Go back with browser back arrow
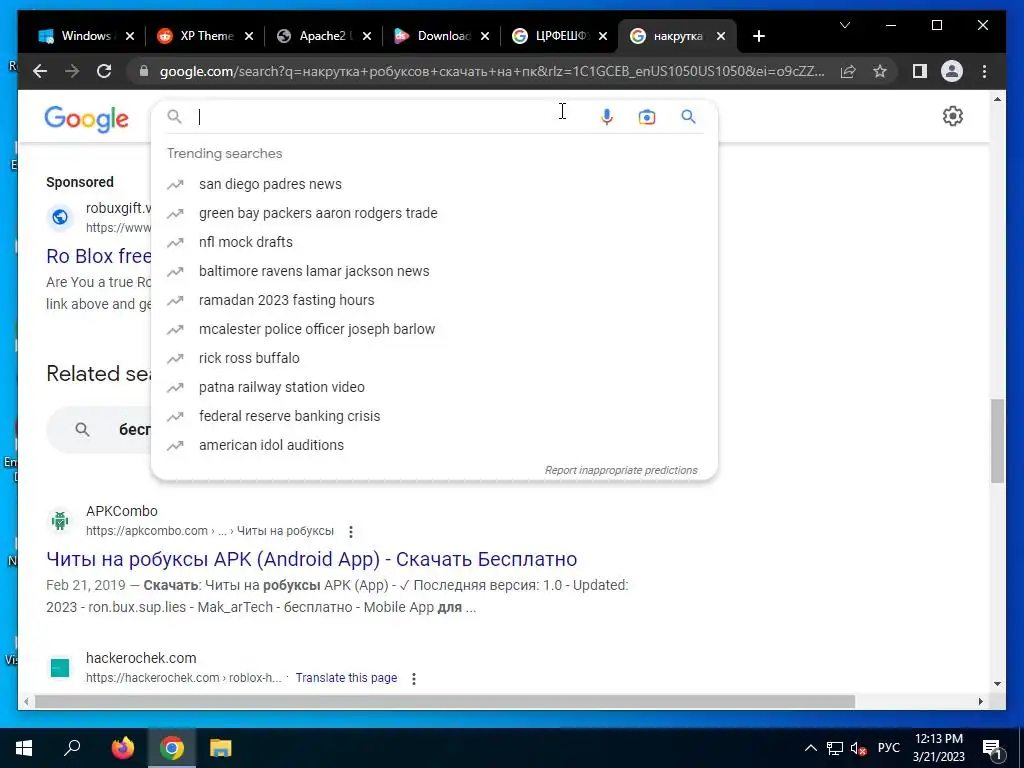Viewport: 1024px width, 768px height. pyautogui.click(x=40, y=71)
